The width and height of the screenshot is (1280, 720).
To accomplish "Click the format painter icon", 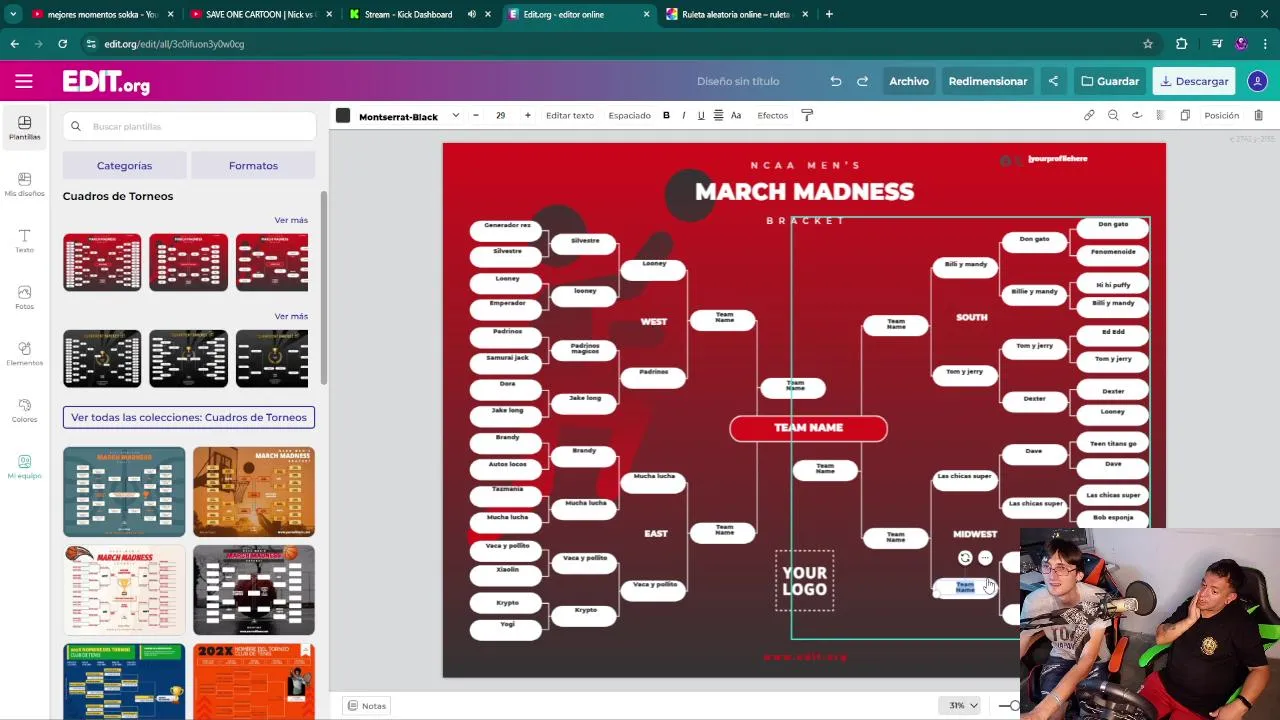I will click(x=807, y=115).
